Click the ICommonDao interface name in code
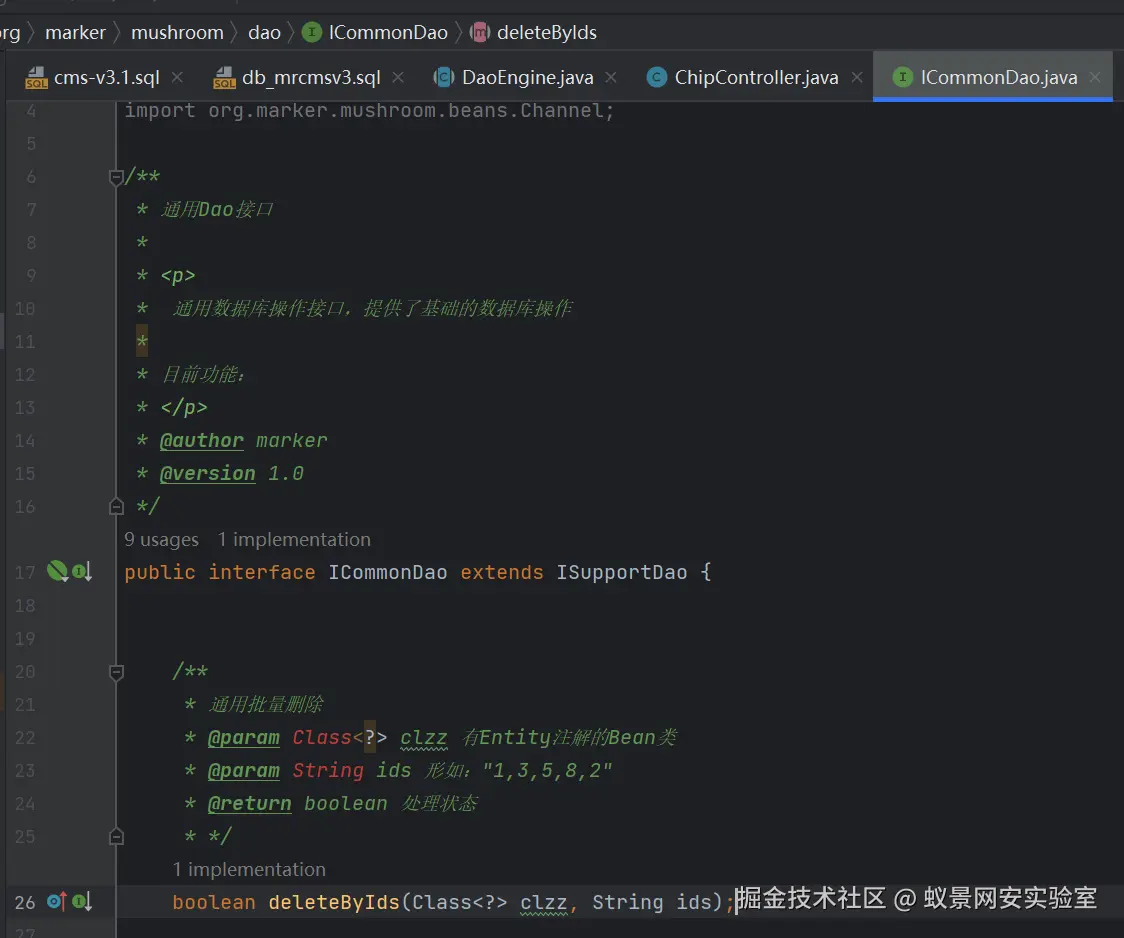The image size is (1124, 938). click(x=388, y=573)
